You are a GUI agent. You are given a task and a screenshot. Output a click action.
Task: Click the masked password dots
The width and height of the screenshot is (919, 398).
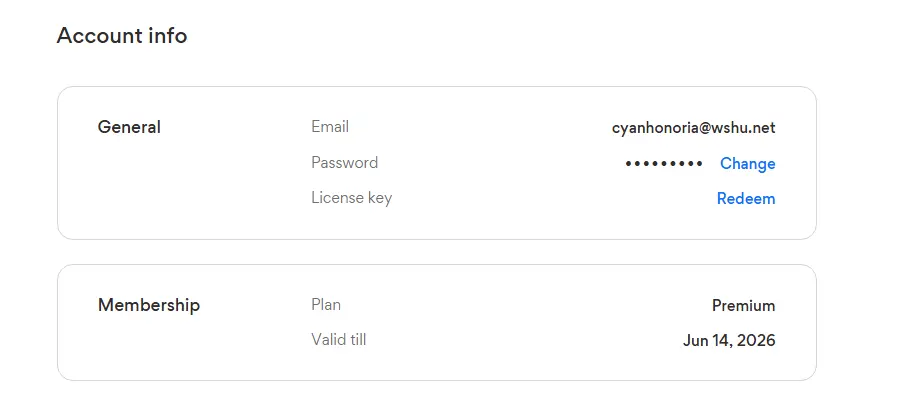tap(664, 164)
